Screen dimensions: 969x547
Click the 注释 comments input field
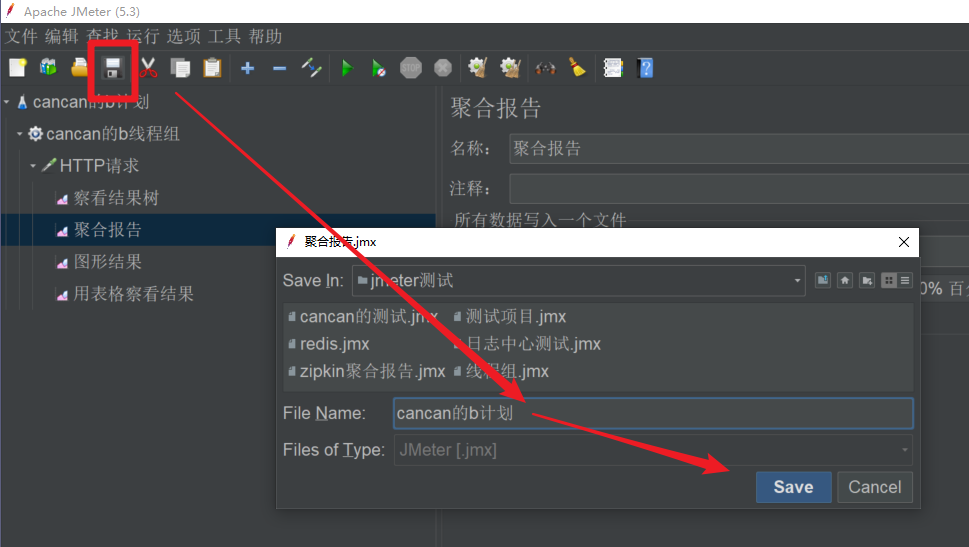click(738, 189)
